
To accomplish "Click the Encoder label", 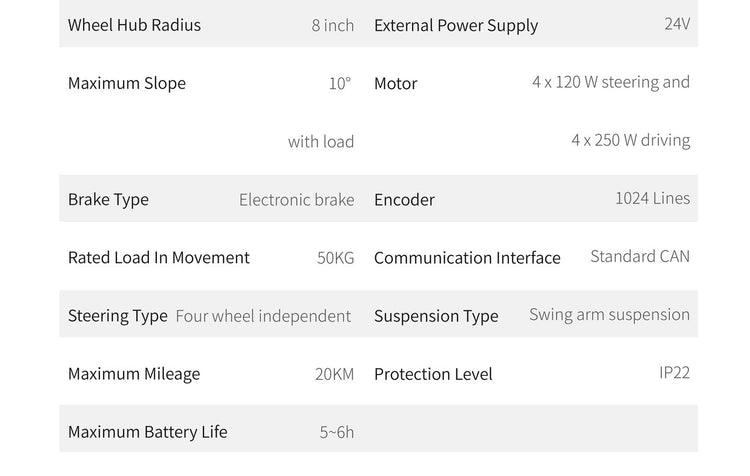I will click(x=404, y=200).
